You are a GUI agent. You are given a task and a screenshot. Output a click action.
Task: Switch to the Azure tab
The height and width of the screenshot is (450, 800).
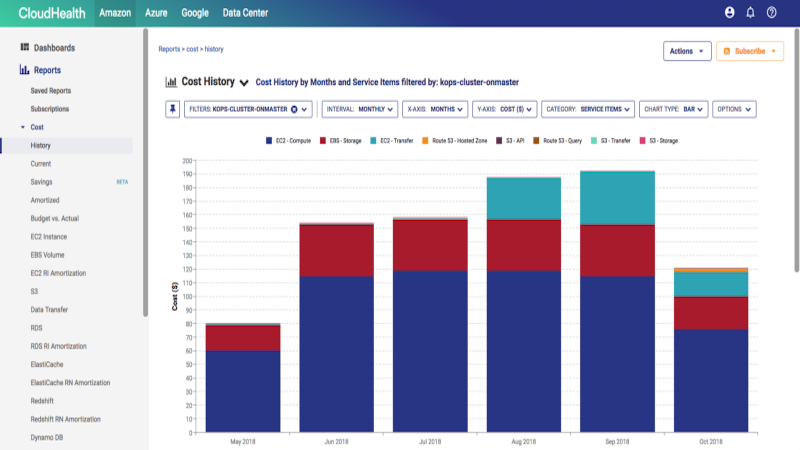[156, 13]
